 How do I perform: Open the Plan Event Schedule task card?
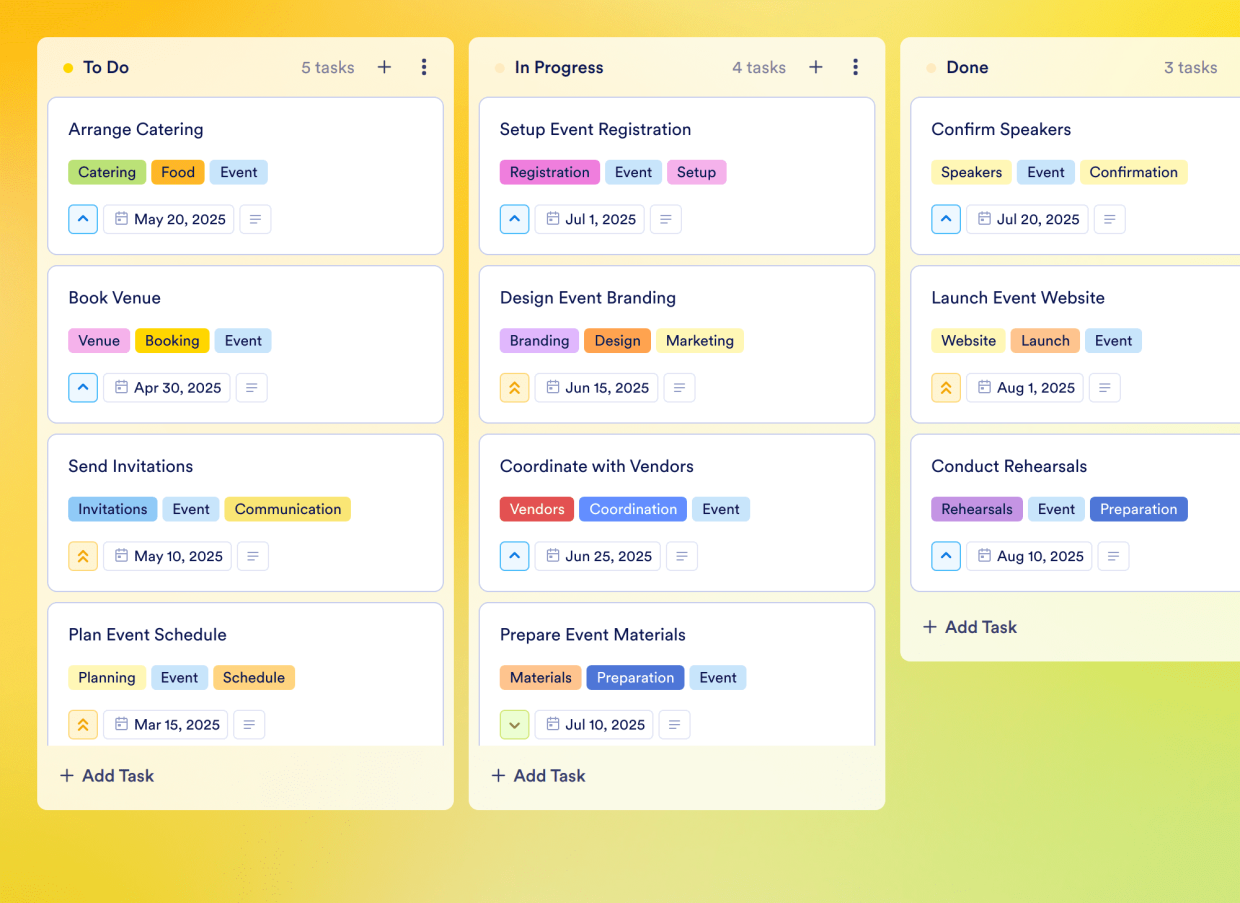coord(245,635)
